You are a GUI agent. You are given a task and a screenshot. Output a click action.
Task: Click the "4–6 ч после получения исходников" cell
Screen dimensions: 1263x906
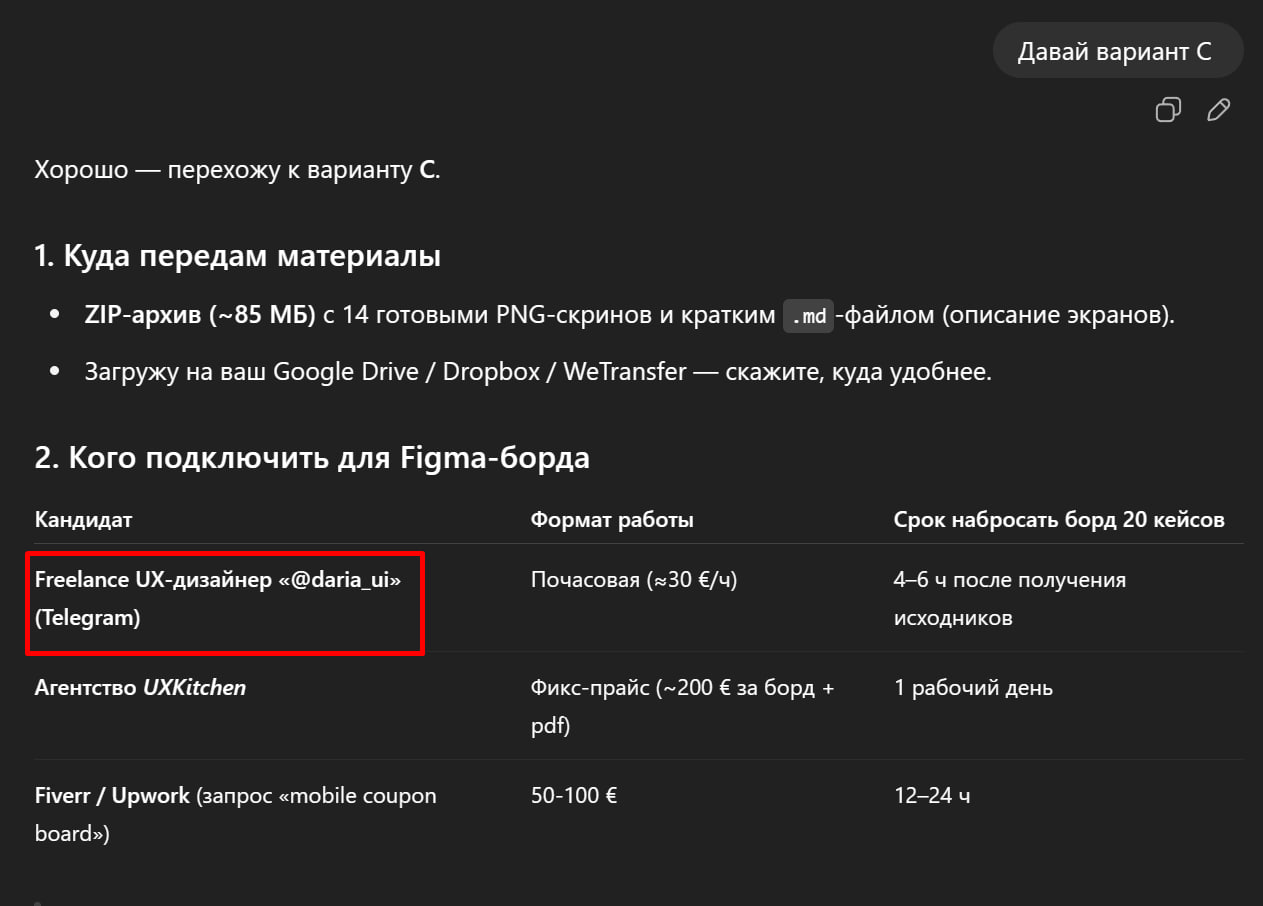click(x=1010, y=599)
